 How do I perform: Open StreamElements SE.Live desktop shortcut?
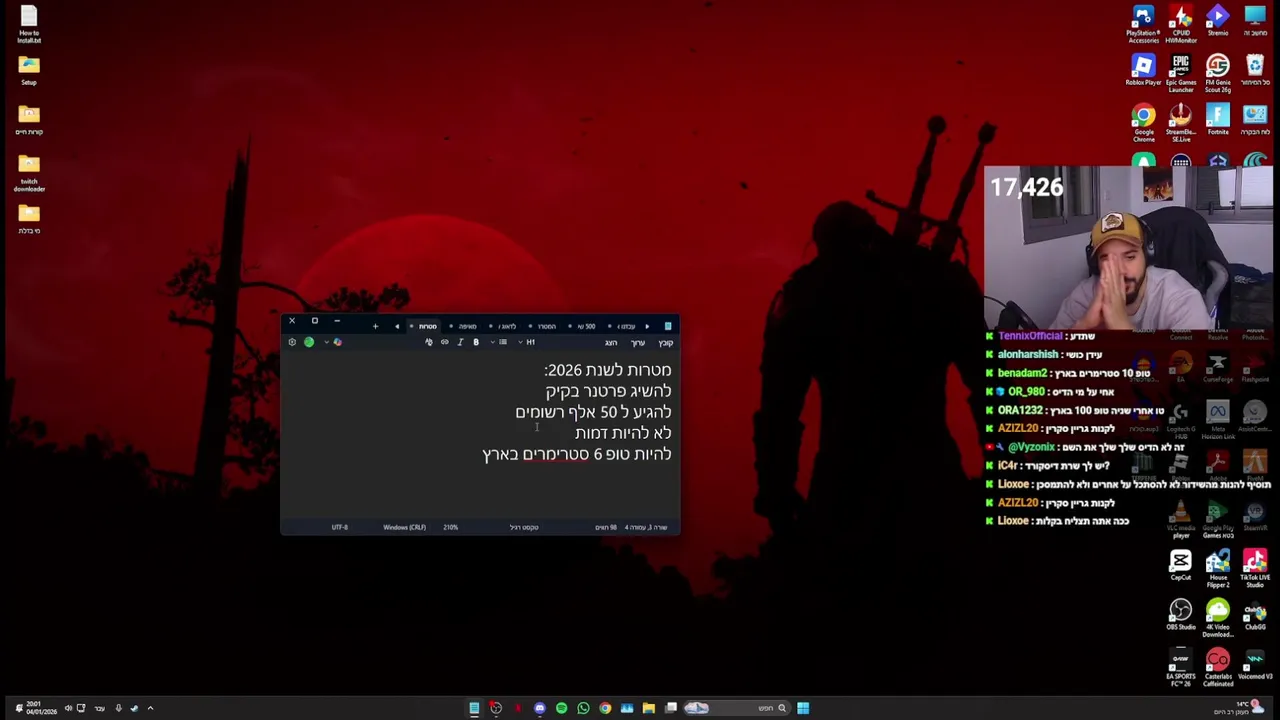point(1181,124)
